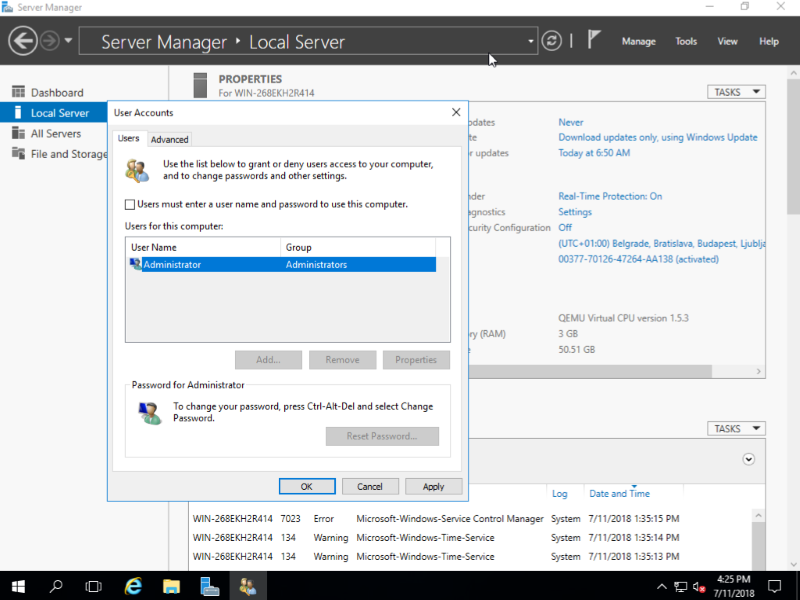Select Local Server in the sidebar
The image size is (800, 600).
(x=54, y=113)
